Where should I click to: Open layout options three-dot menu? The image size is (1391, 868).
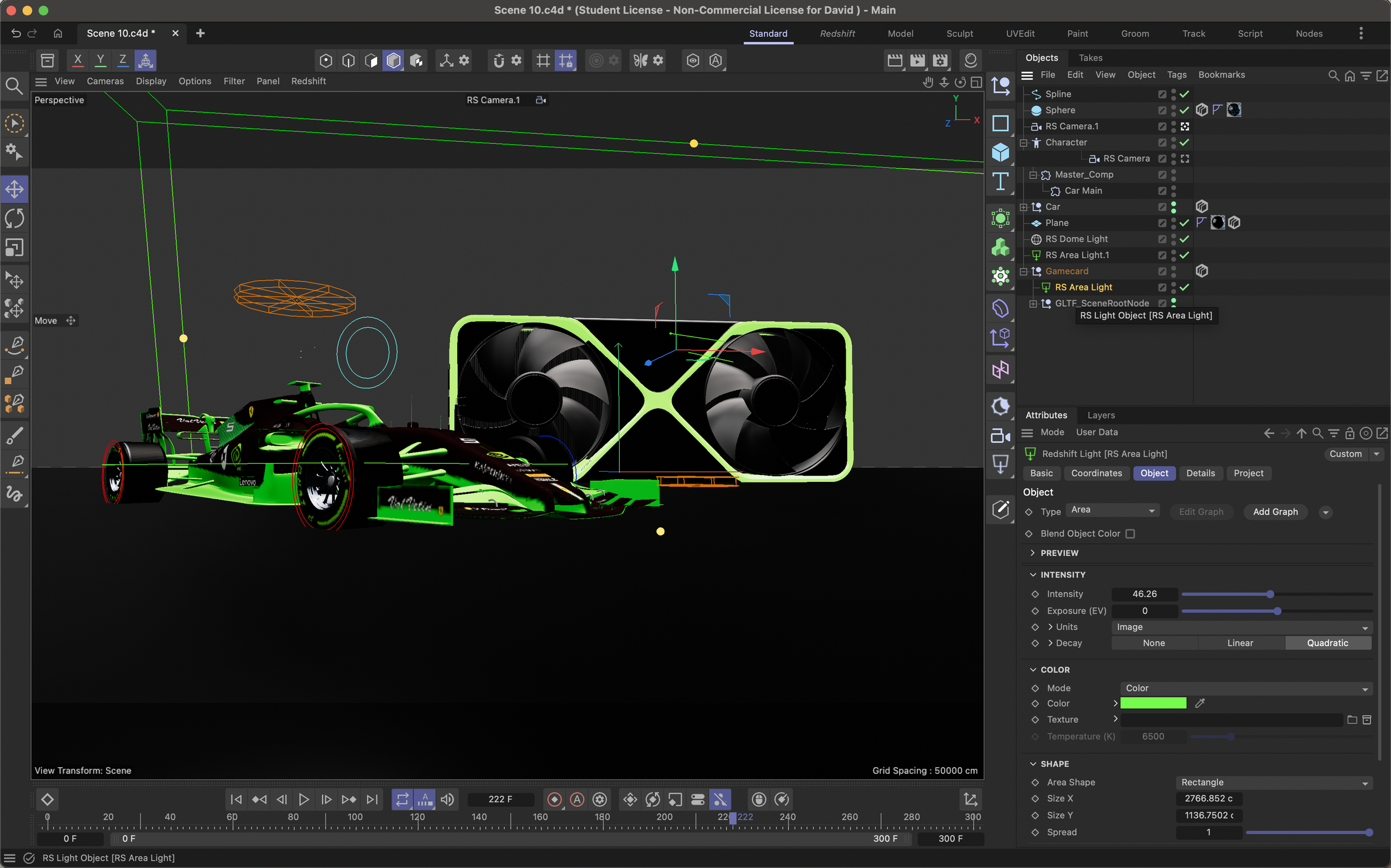[x=1360, y=33]
